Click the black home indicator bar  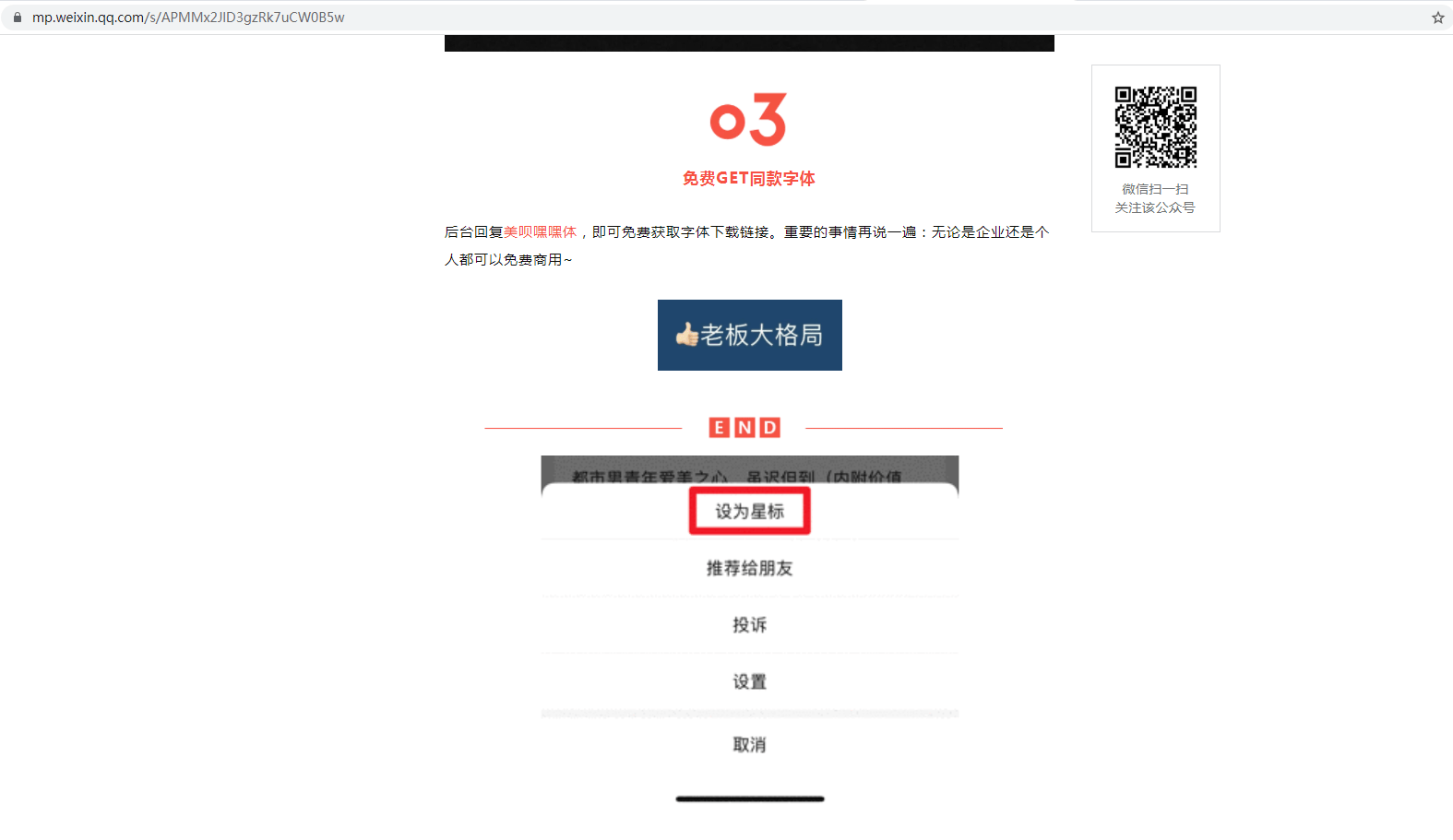tap(750, 799)
